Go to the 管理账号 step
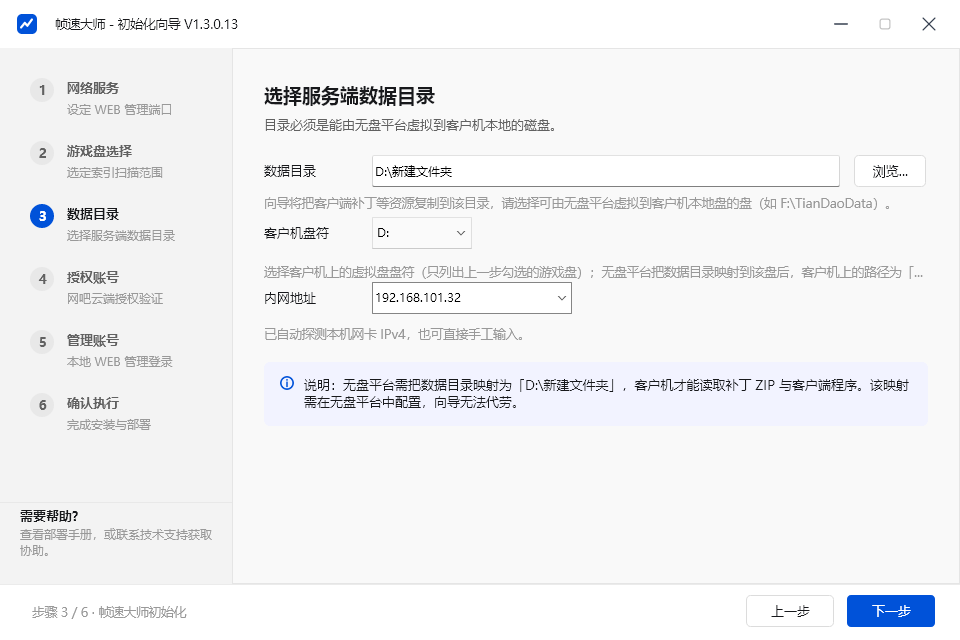 (x=92, y=341)
